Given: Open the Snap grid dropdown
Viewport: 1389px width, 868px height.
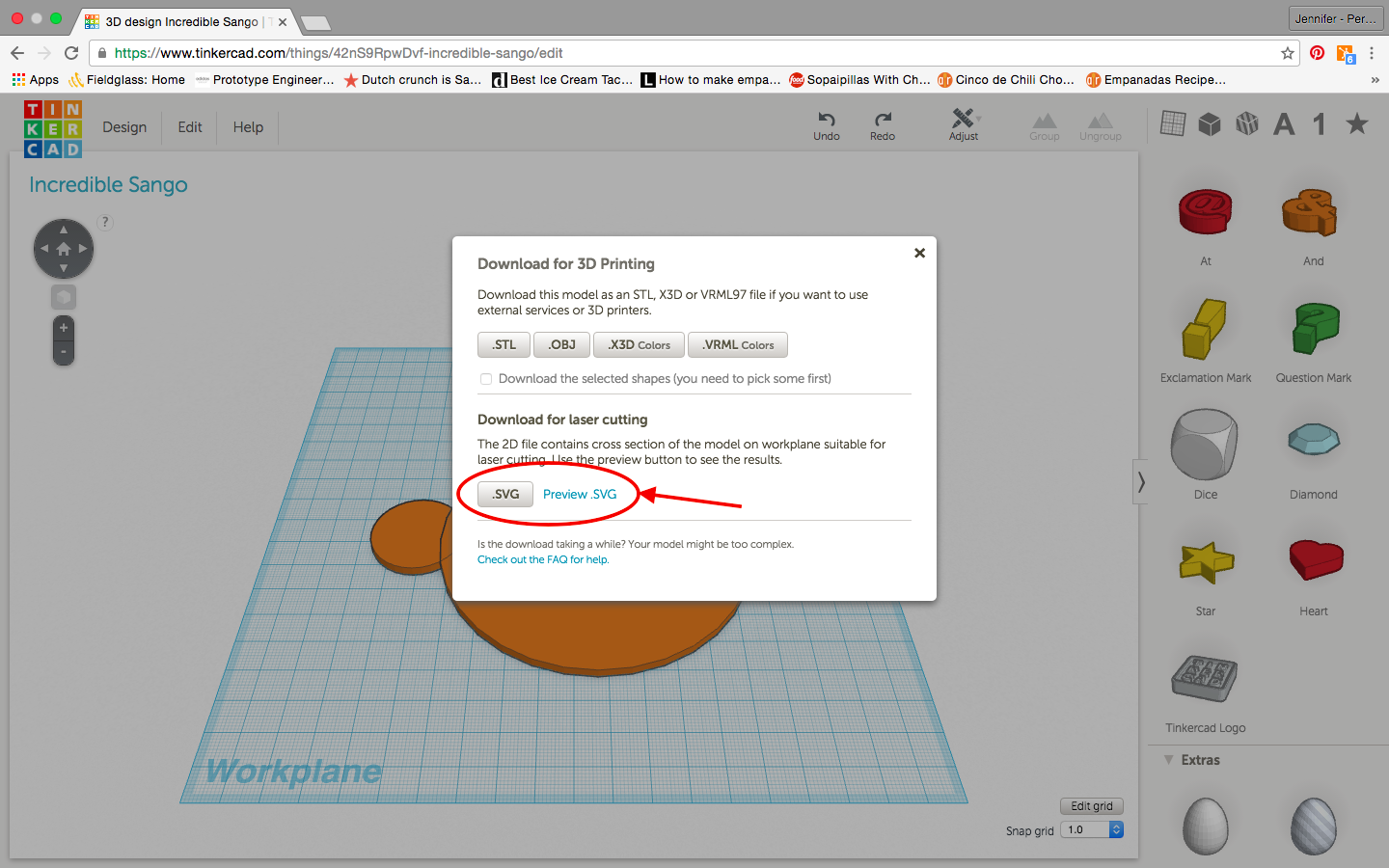Looking at the screenshot, I should [x=1092, y=829].
